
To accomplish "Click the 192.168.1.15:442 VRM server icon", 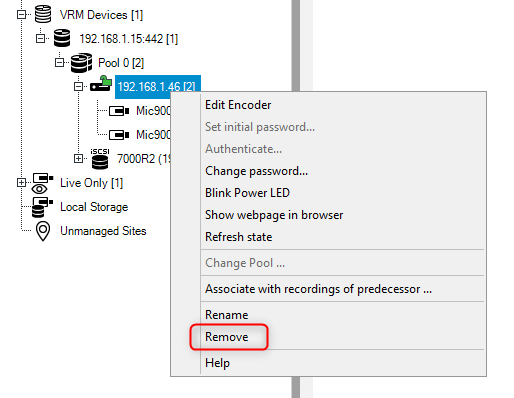I will pyautogui.click(x=62, y=38).
